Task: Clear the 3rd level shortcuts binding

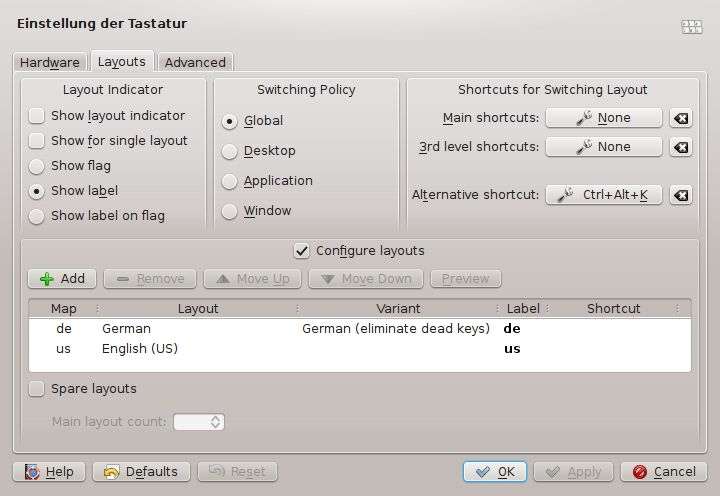Action: [681, 147]
